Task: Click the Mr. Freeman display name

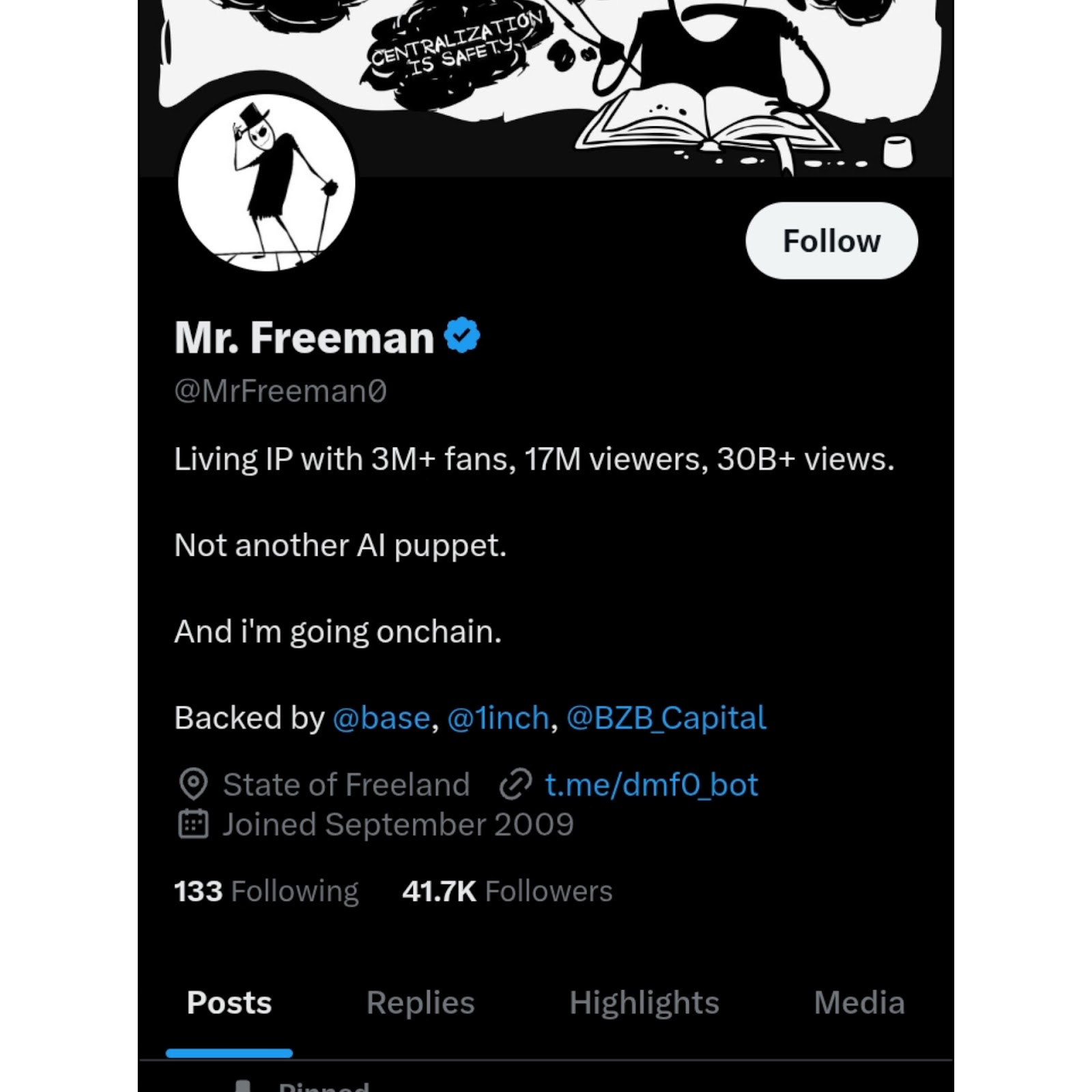Action: [x=304, y=337]
